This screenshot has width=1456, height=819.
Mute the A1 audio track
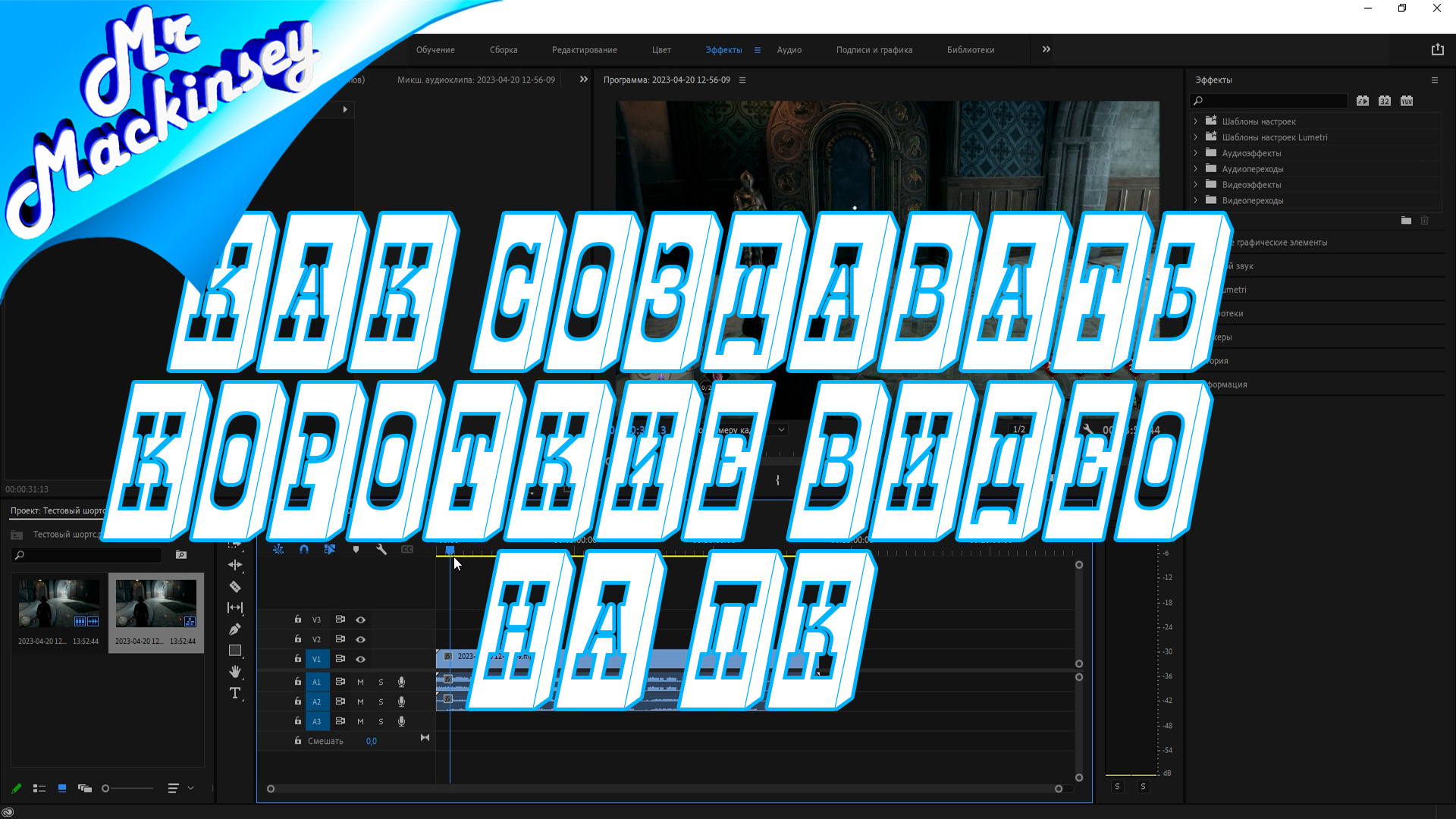point(361,682)
